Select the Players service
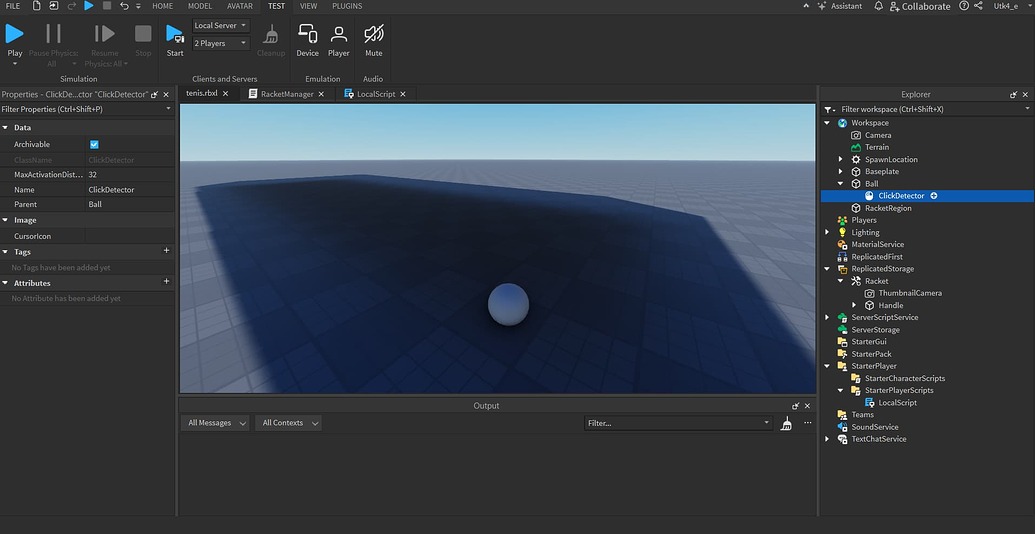Image resolution: width=1035 pixels, height=534 pixels. [x=863, y=220]
